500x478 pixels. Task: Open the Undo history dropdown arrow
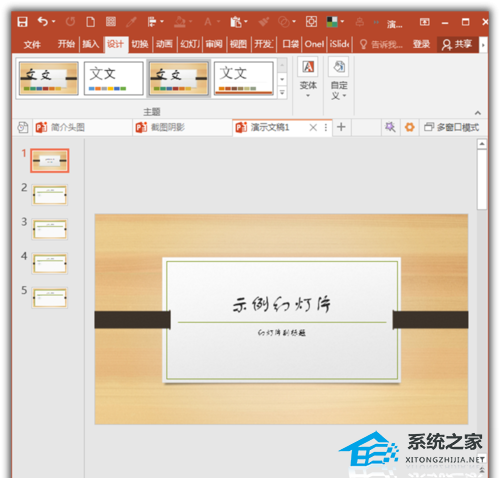53,22
